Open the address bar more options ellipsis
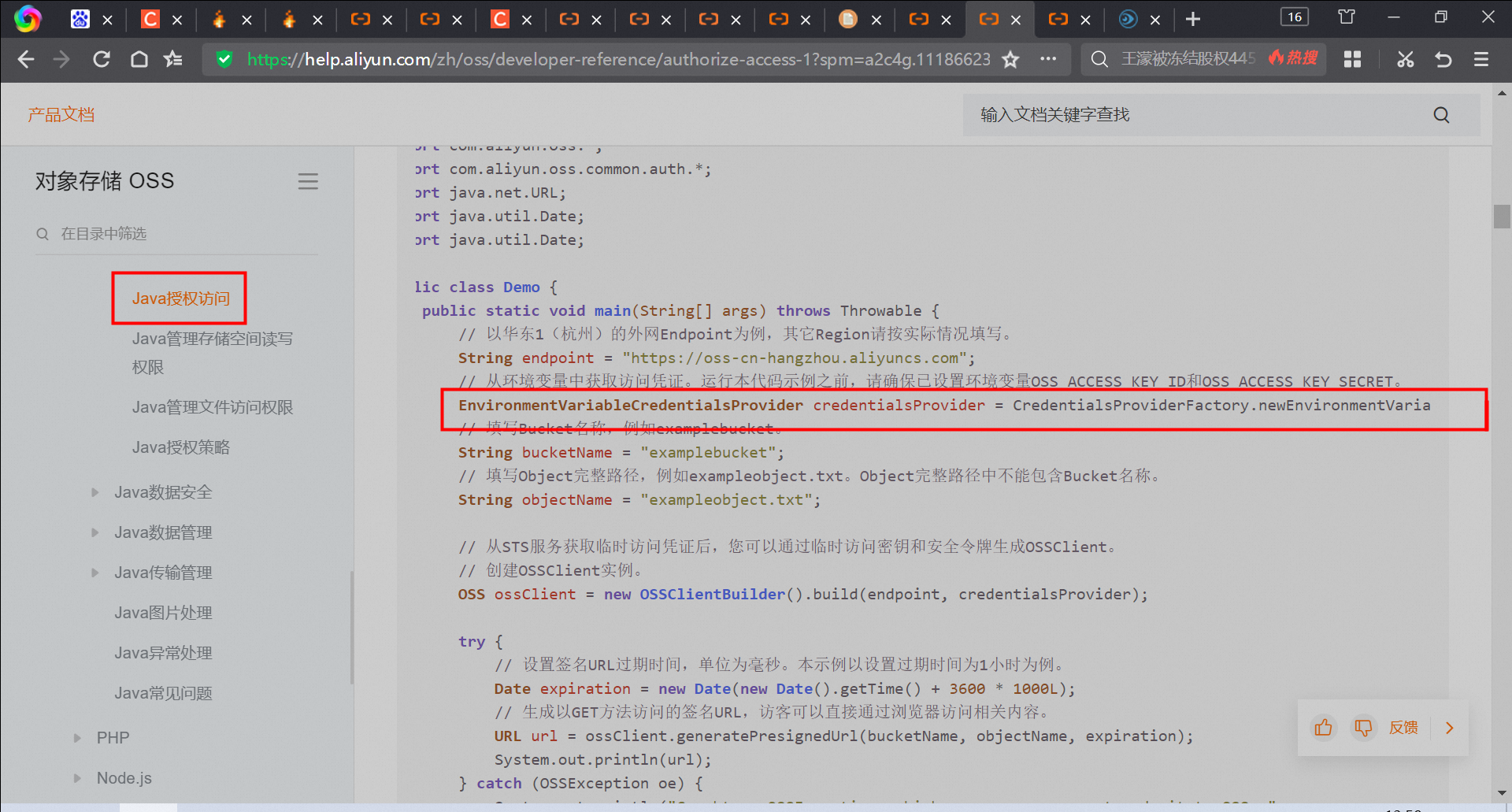The width and height of the screenshot is (1512, 812). 1048,59
